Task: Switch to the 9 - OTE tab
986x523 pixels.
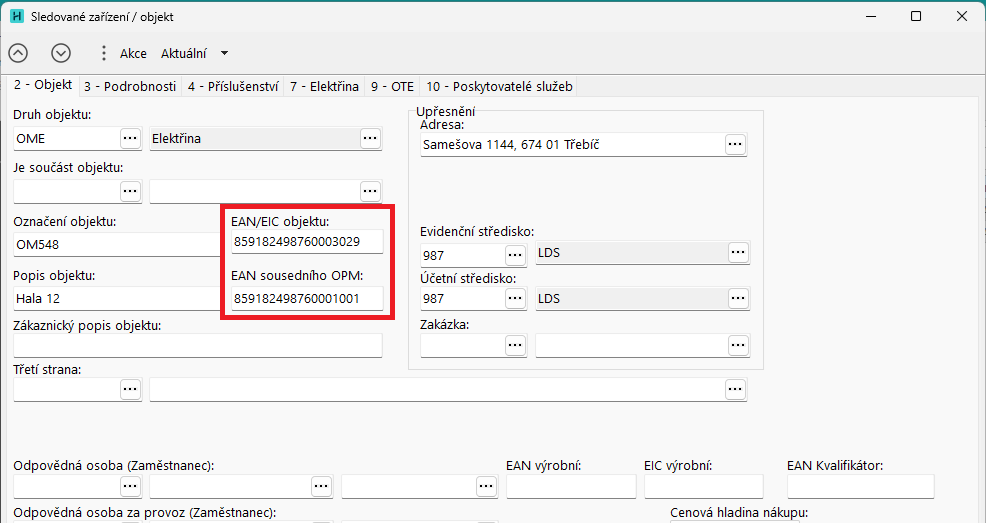Action: click(392, 87)
